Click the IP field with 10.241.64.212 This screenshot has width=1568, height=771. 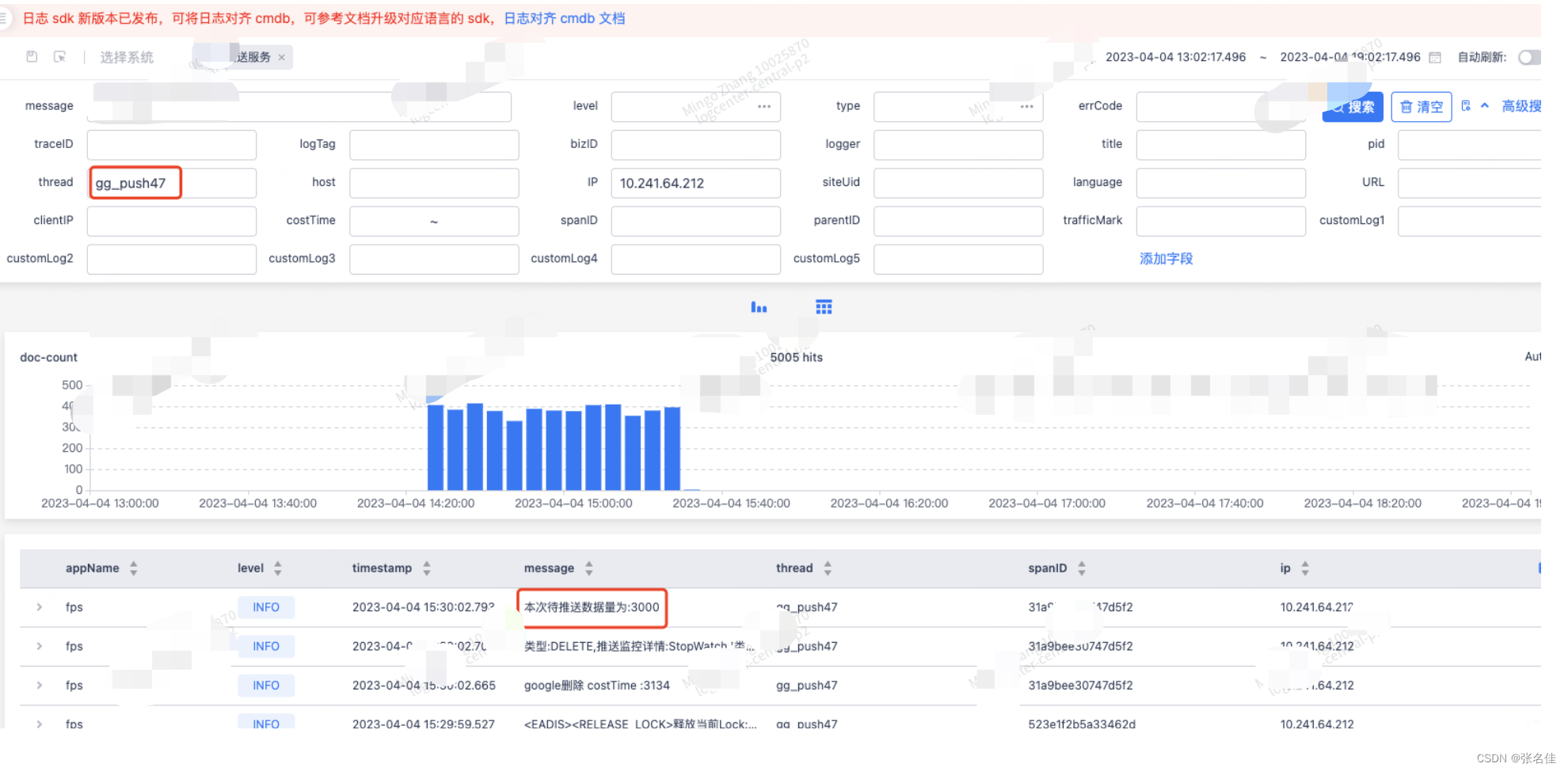[x=696, y=183]
